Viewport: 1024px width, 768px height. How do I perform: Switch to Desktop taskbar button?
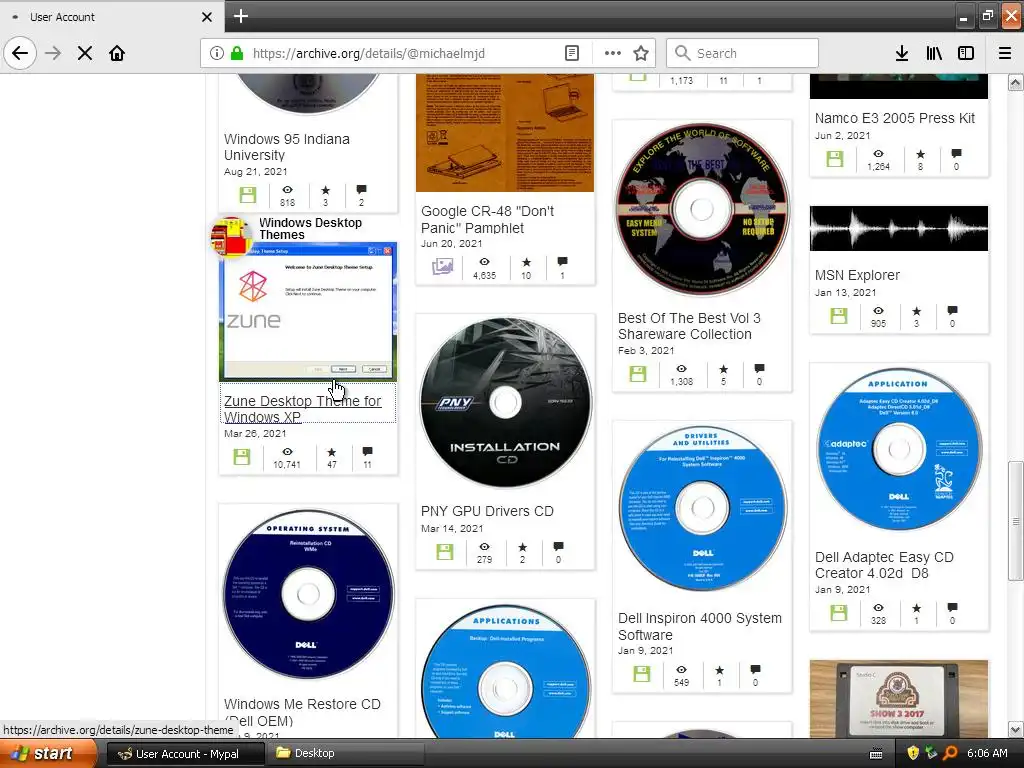click(346, 754)
